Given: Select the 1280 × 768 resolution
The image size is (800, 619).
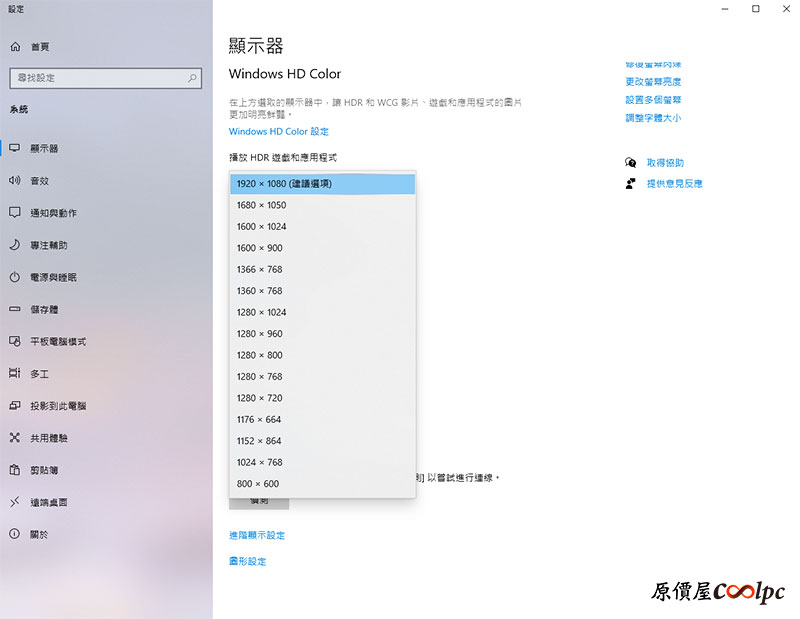Looking at the screenshot, I should click(x=322, y=377).
